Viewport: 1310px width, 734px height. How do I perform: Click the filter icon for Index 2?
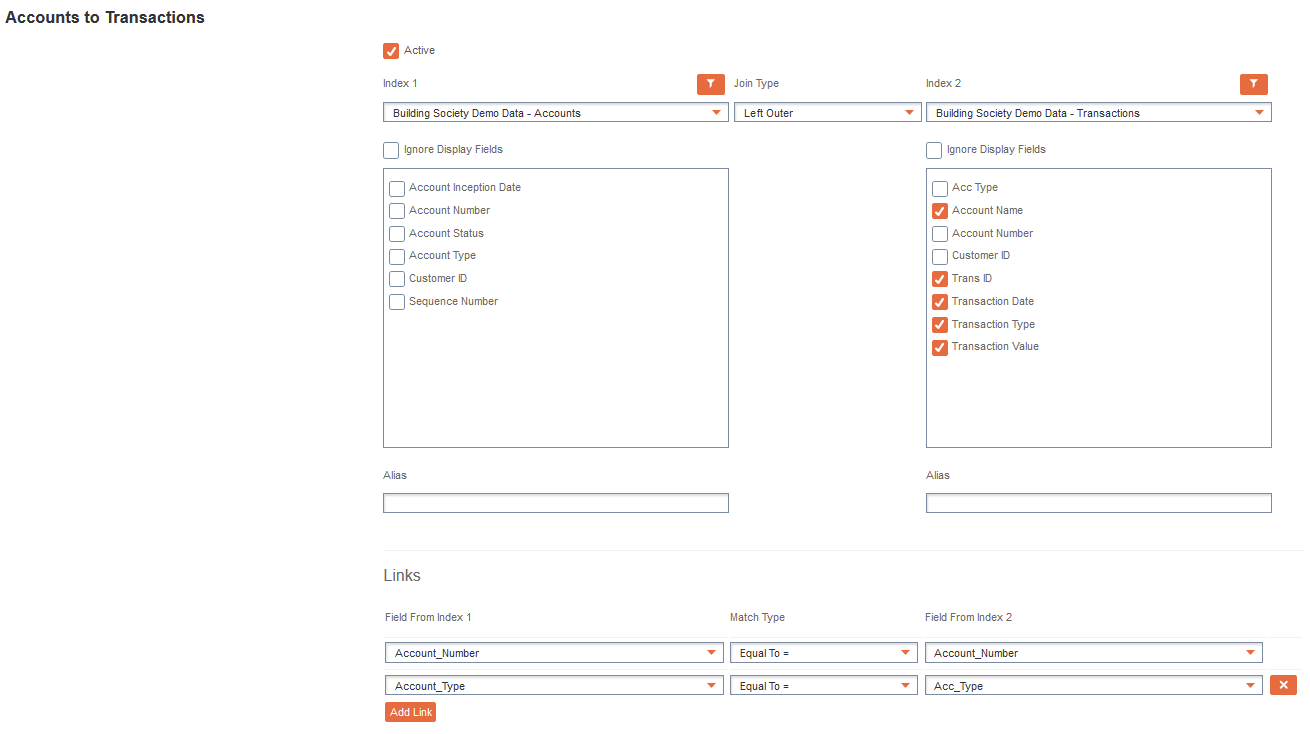[1253, 84]
